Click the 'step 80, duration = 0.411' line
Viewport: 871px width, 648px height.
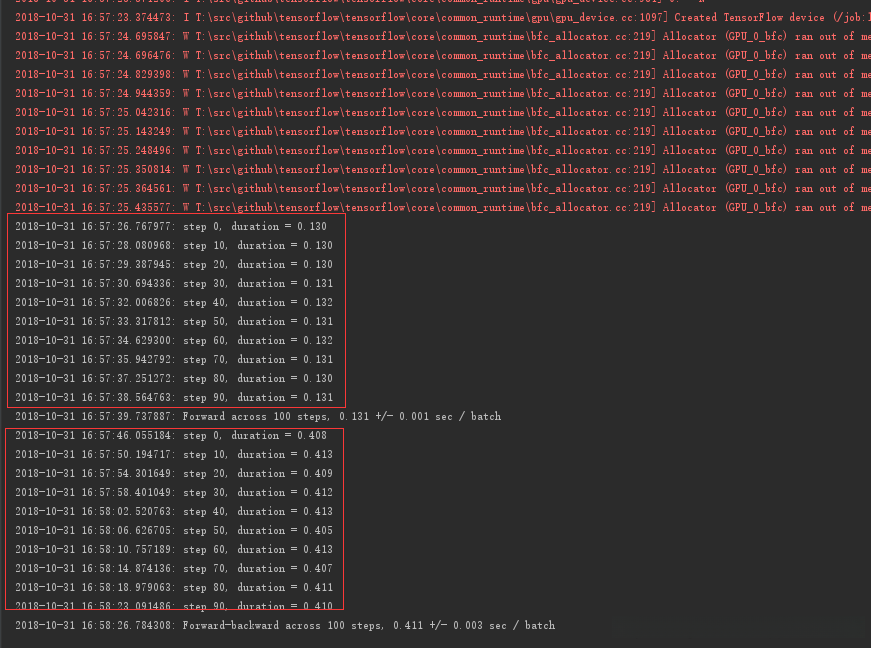click(173, 588)
